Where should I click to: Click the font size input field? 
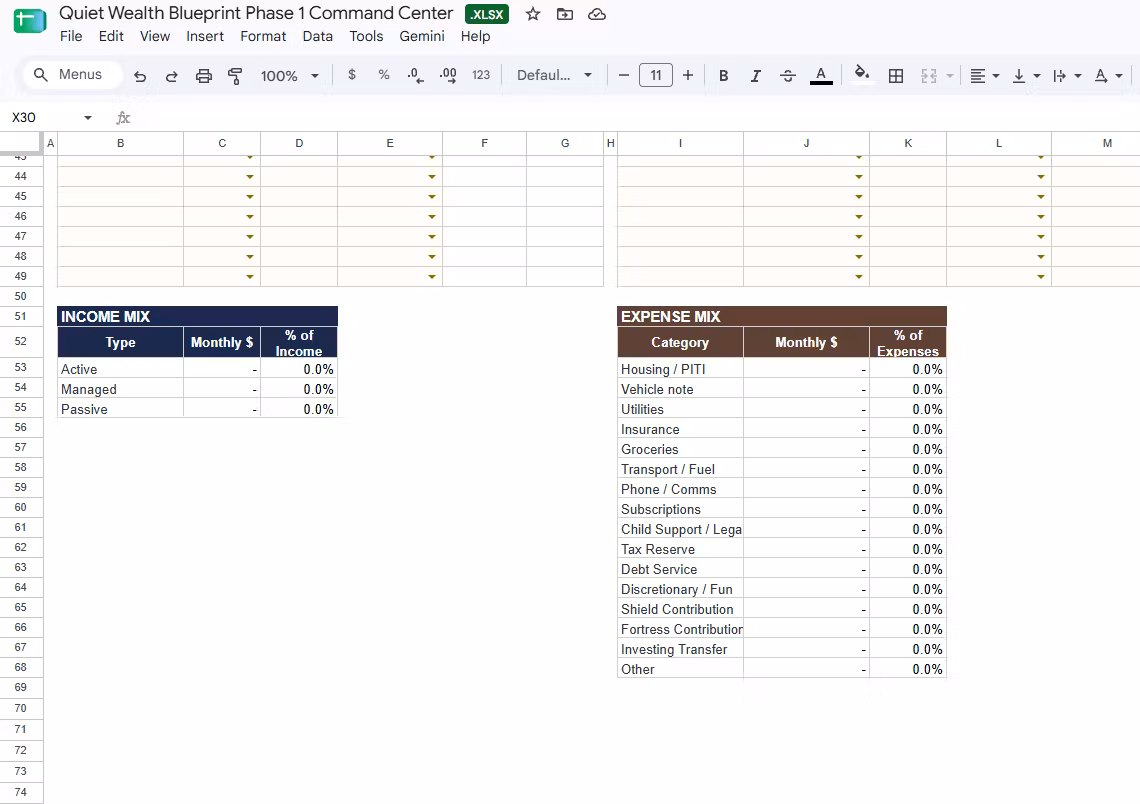pyautogui.click(x=656, y=75)
